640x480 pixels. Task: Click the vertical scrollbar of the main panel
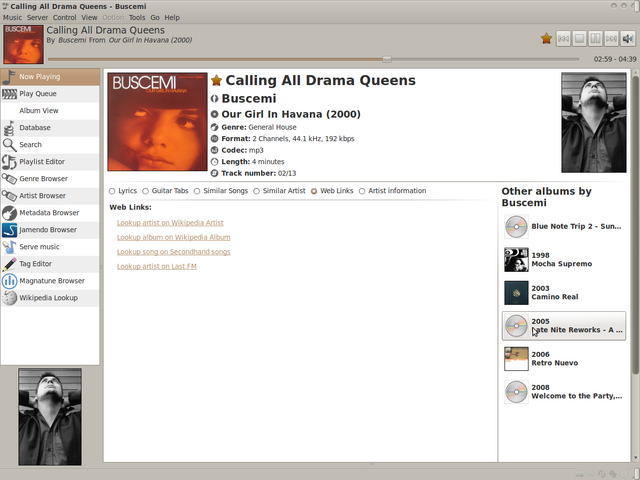click(x=635, y=224)
